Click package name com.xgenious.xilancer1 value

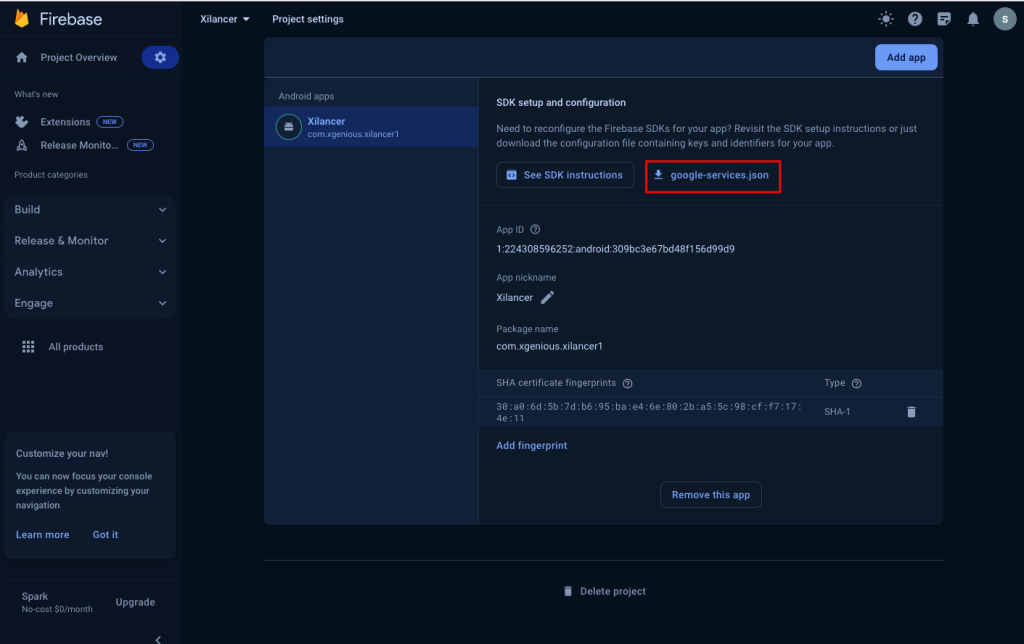point(549,346)
